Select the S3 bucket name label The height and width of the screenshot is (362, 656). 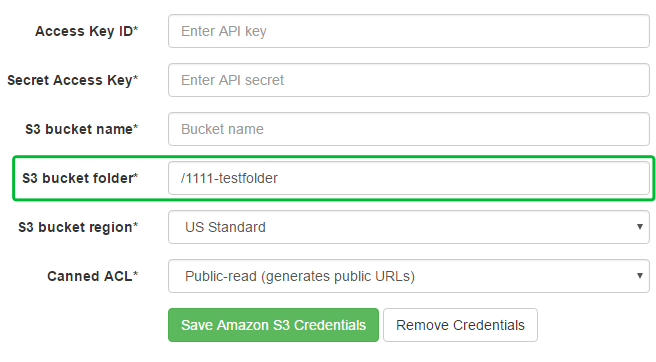(x=82, y=129)
